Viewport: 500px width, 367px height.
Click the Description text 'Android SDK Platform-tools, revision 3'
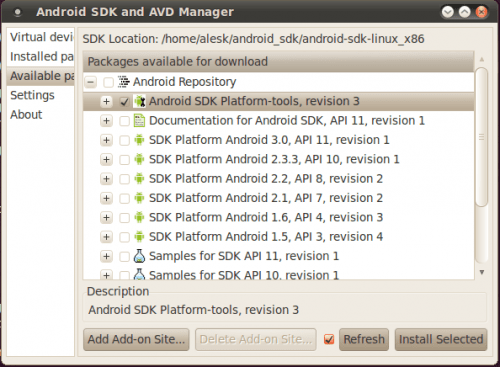coord(193,310)
